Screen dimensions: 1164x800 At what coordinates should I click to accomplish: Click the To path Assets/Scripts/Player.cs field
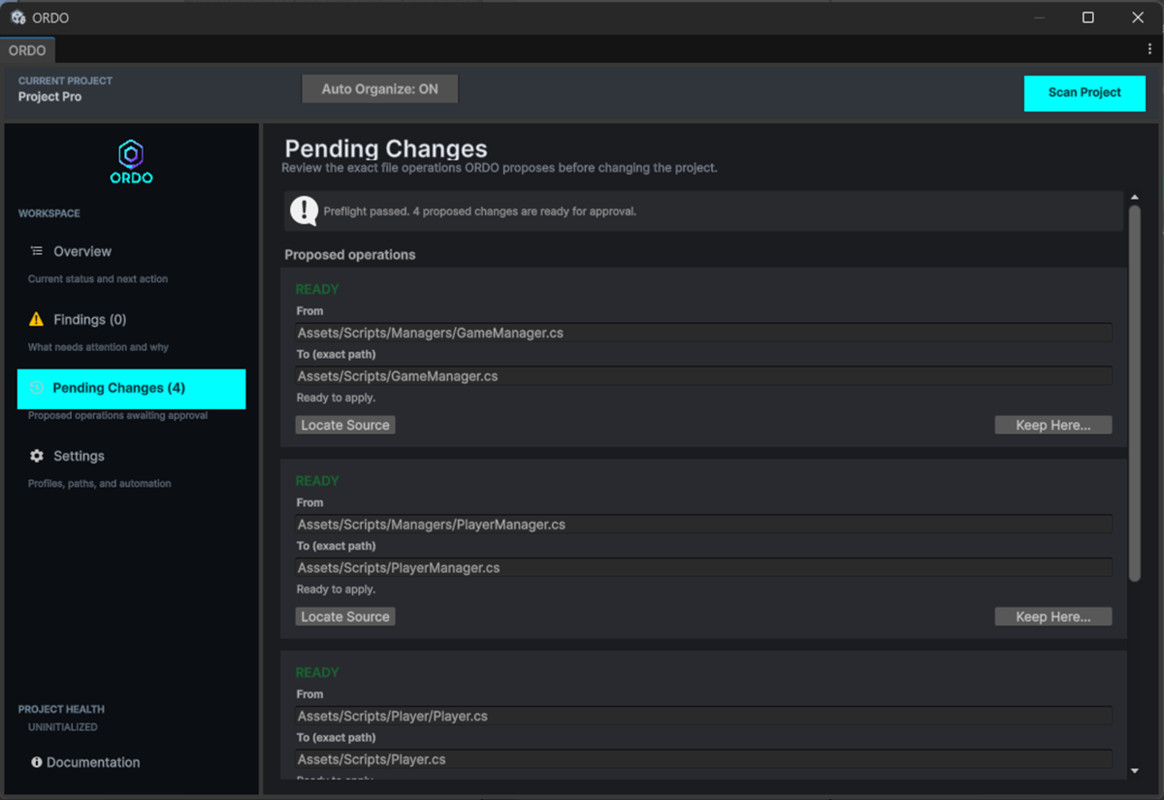(703, 758)
